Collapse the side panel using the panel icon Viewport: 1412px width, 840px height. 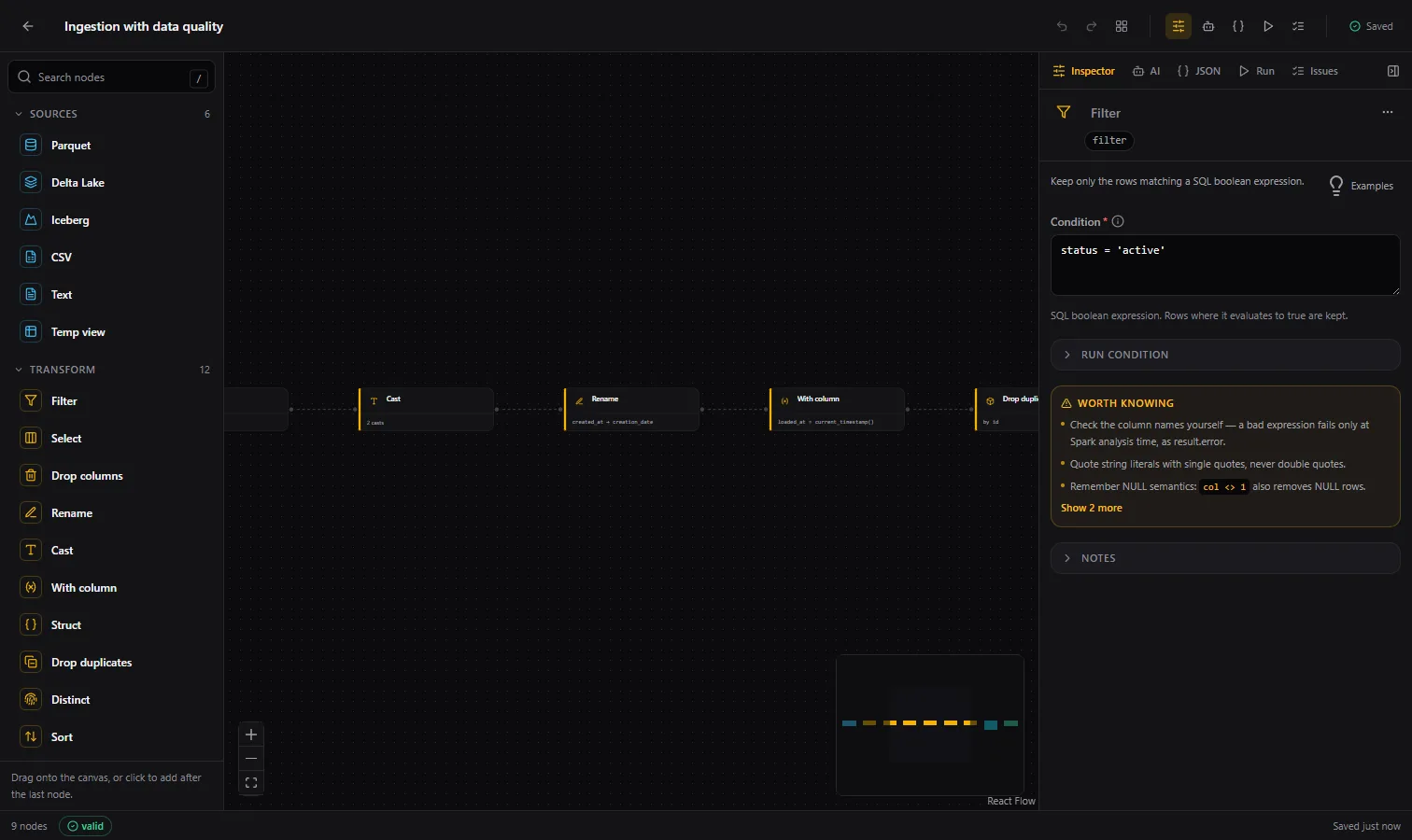click(x=1393, y=71)
